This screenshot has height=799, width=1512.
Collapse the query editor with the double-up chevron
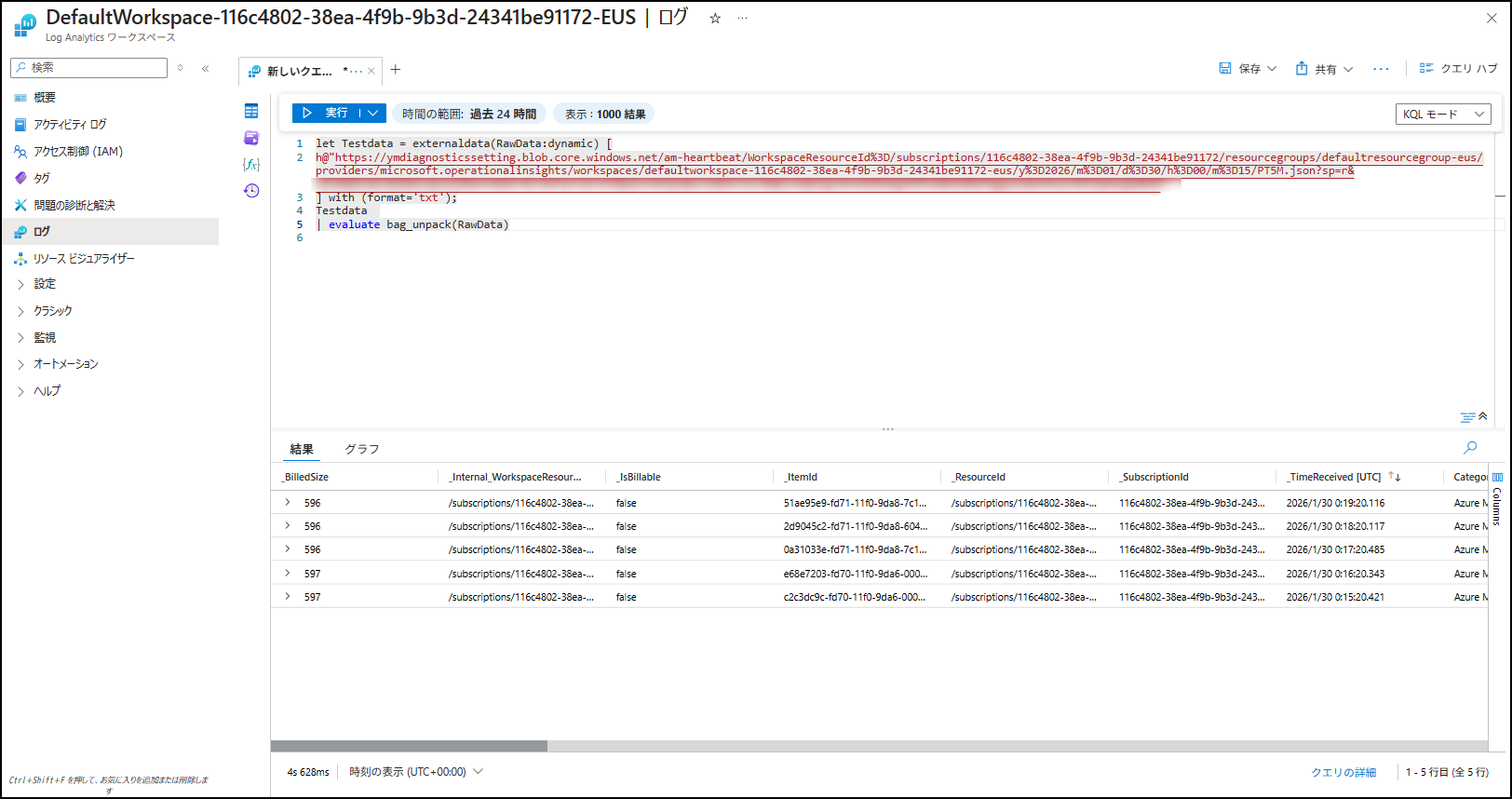point(1483,416)
